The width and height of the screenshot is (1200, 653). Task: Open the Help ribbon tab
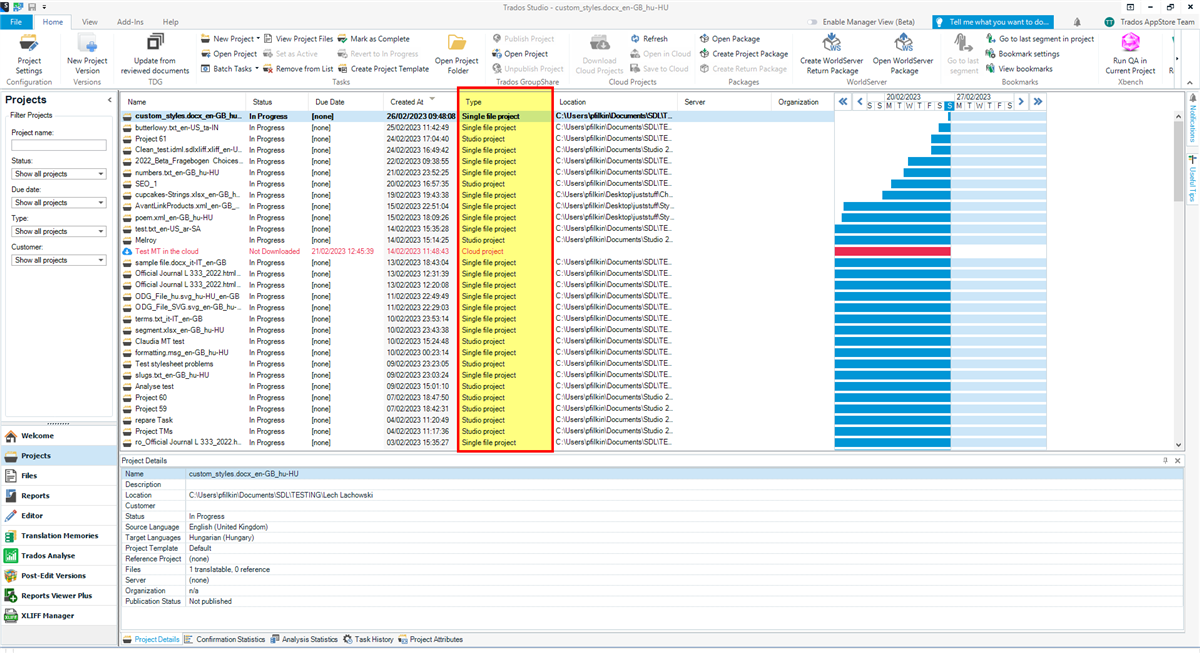point(171,21)
